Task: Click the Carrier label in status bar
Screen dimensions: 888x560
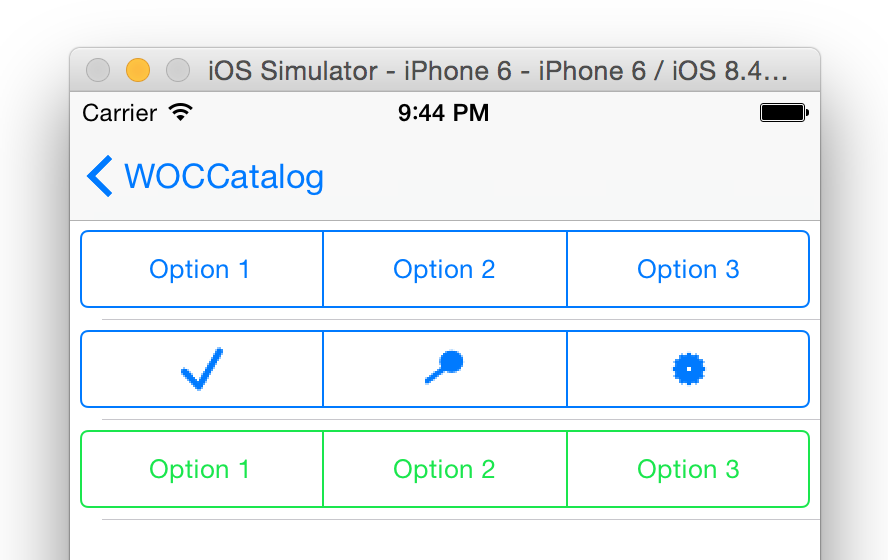Action: [x=119, y=113]
